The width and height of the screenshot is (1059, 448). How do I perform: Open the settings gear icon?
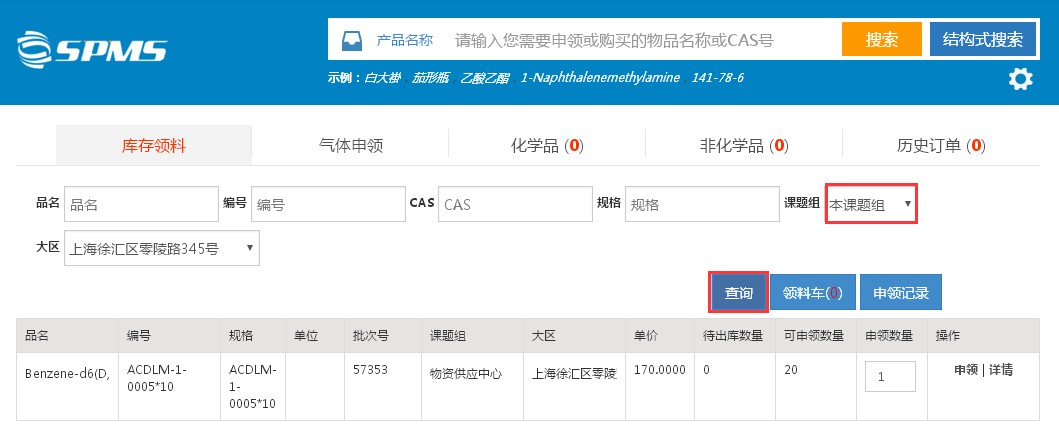[1020, 79]
